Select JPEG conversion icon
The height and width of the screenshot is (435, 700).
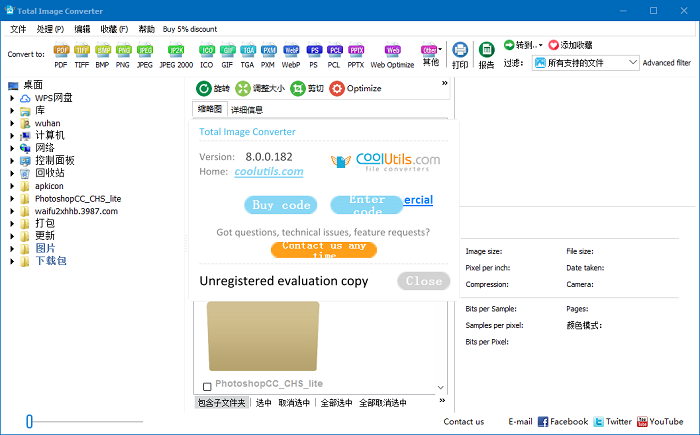tap(145, 50)
